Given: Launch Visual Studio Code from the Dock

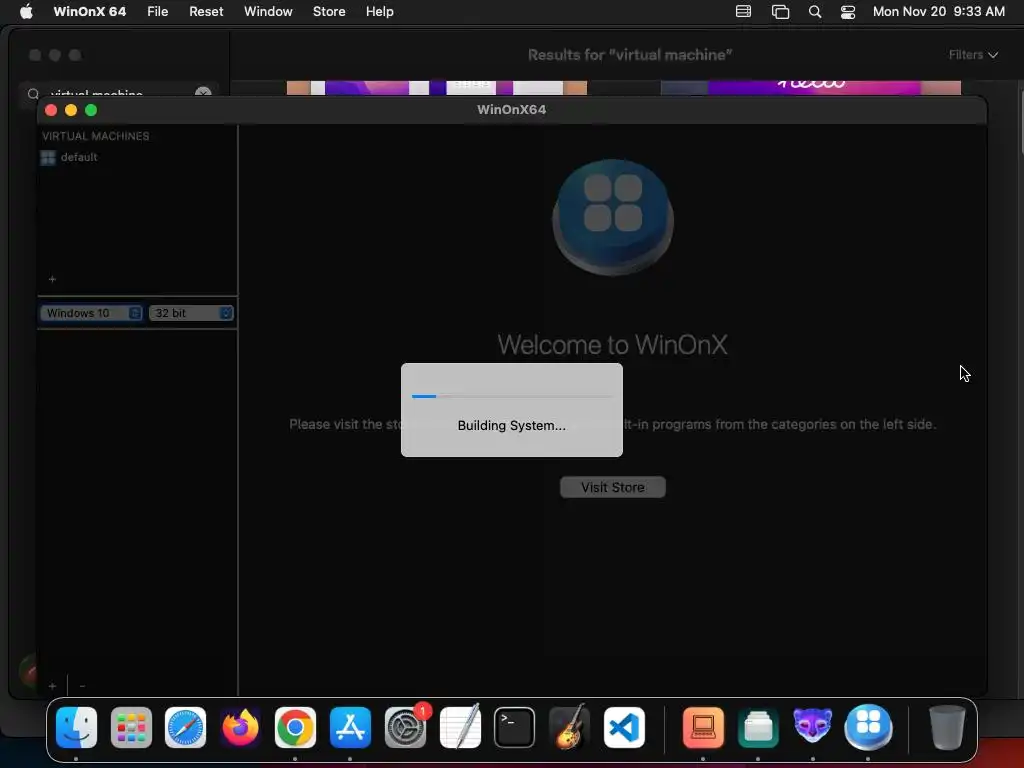Looking at the screenshot, I should pyautogui.click(x=624, y=728).
